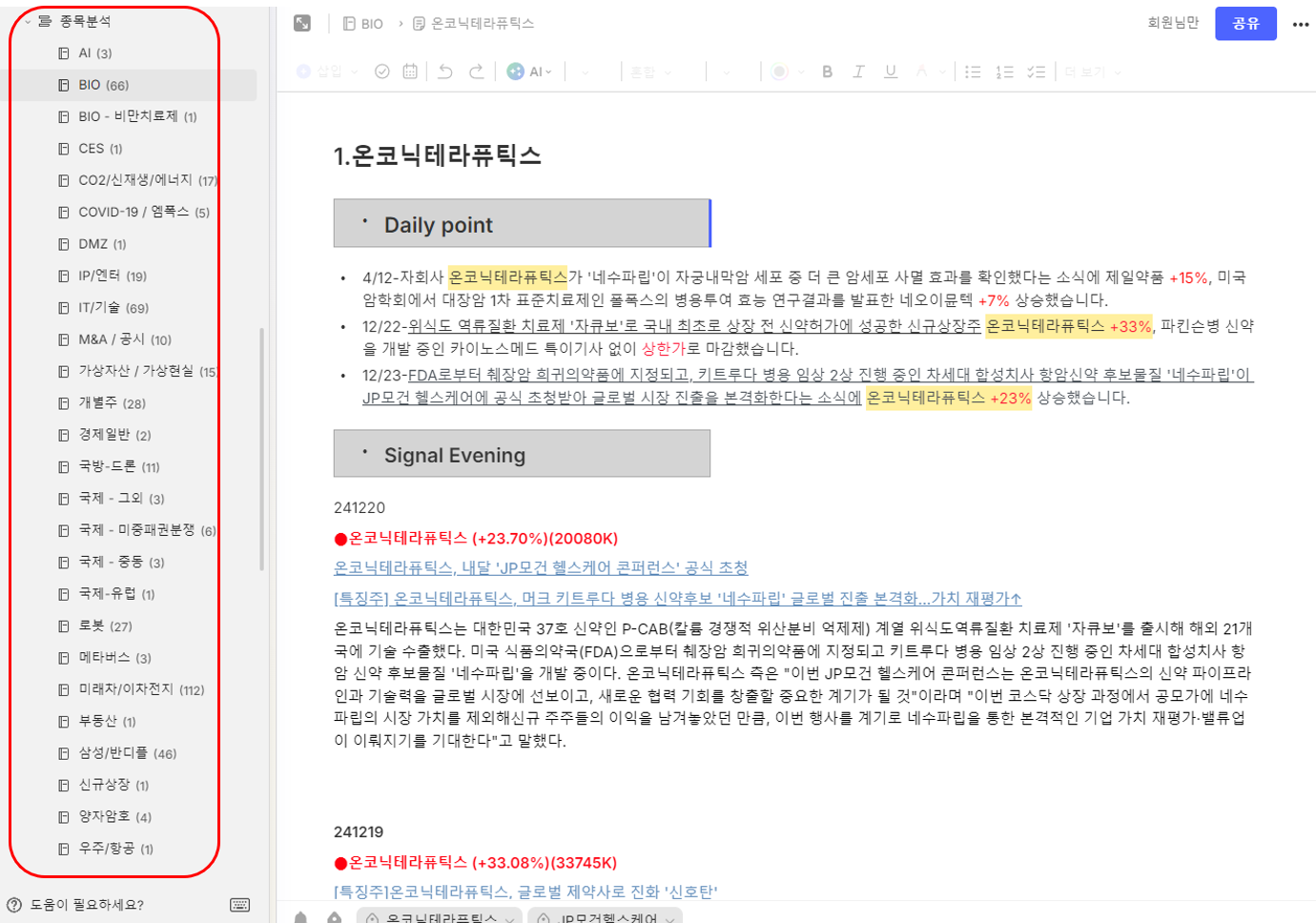Open highlight color options arrow
This screenshot has height=923, width=1316.
coord(801,72)
